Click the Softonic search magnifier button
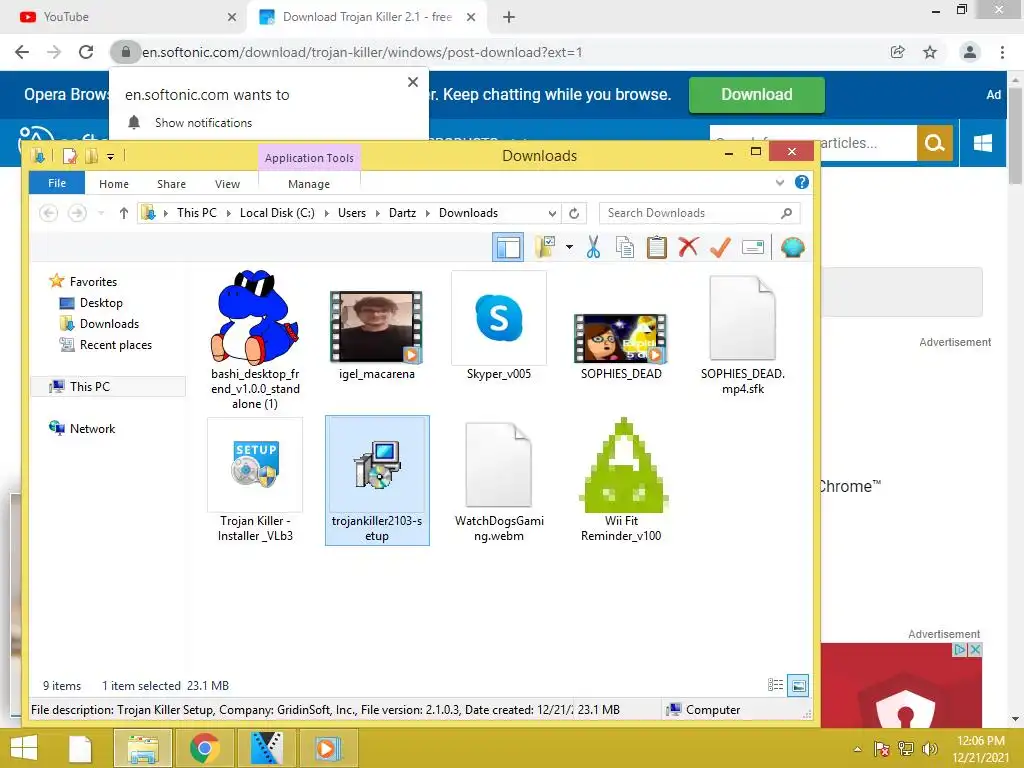Viewport: 1024px width, 768px height. tap(935, 142)
